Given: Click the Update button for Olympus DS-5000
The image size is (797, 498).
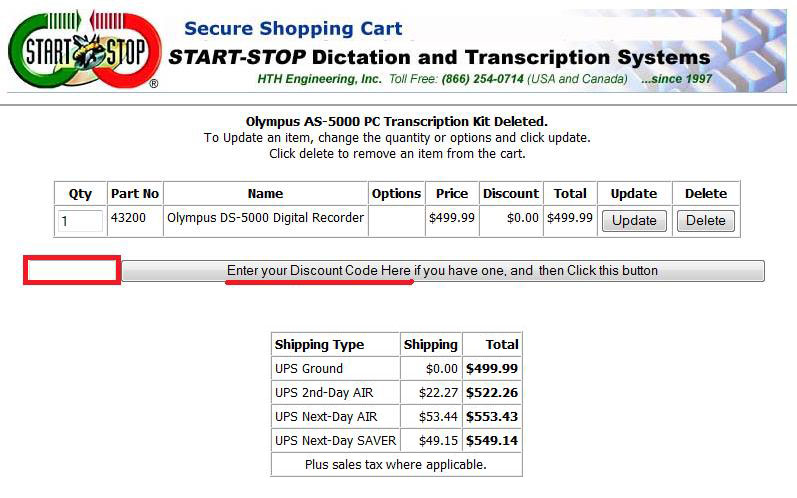Looking at the screenshot, I should point(634,221).
